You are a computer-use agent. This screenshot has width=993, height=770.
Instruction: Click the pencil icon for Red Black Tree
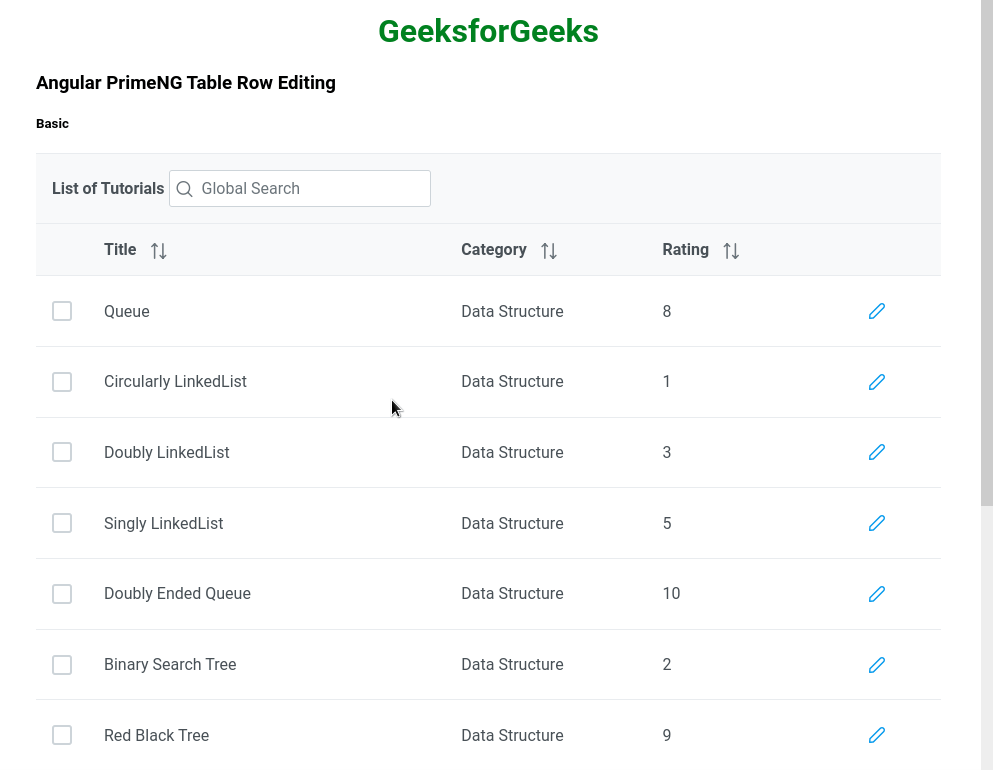click(877, 735)
